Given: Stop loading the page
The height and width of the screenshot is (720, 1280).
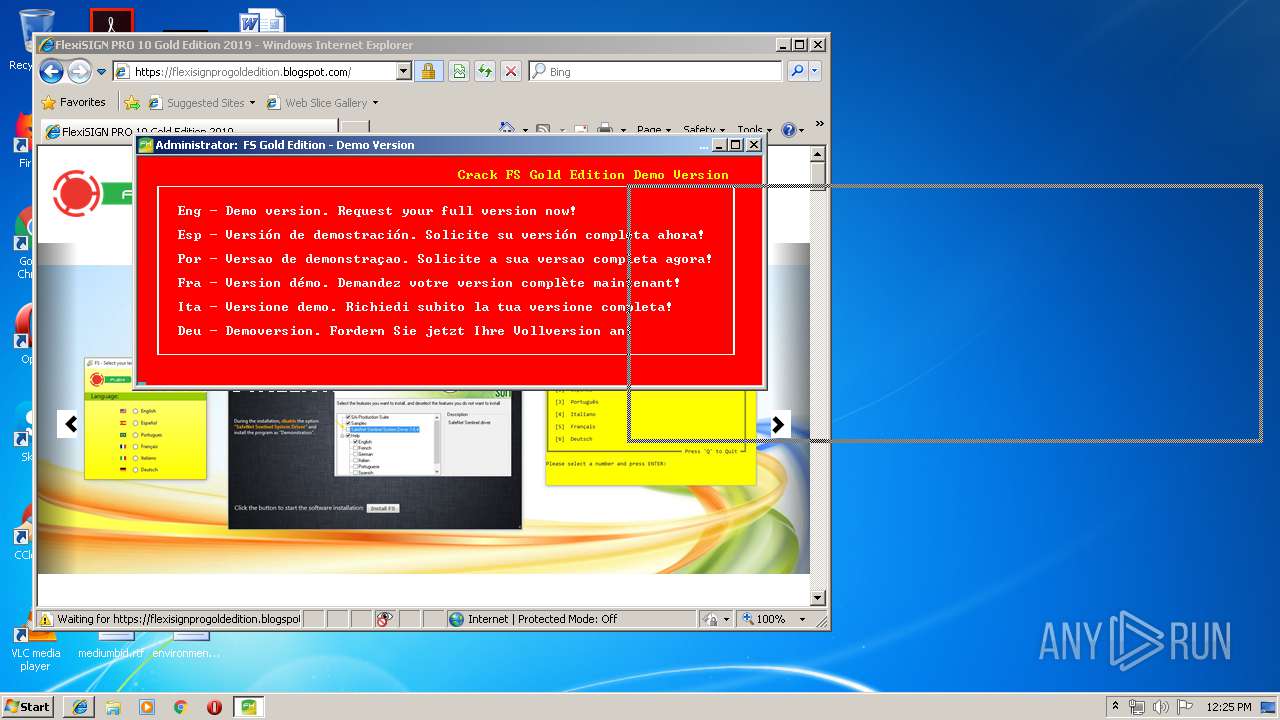Looking at the screenshot, I should [x=511, y=72].
